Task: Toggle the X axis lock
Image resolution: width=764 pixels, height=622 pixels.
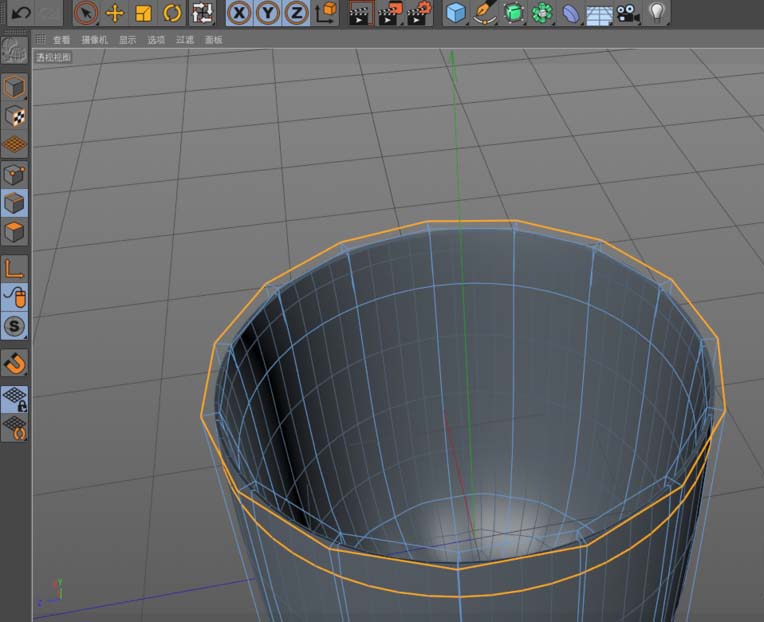Action: click(x=239, y=13)
